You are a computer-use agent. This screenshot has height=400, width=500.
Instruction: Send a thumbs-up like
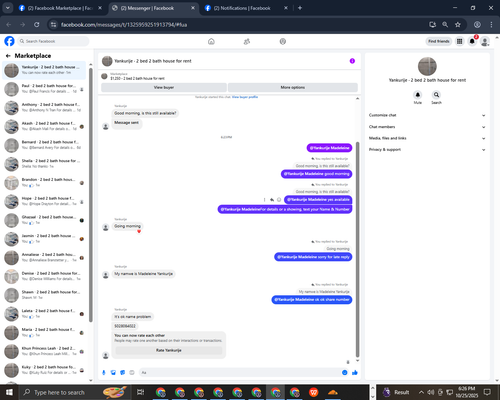pos(355,372)
